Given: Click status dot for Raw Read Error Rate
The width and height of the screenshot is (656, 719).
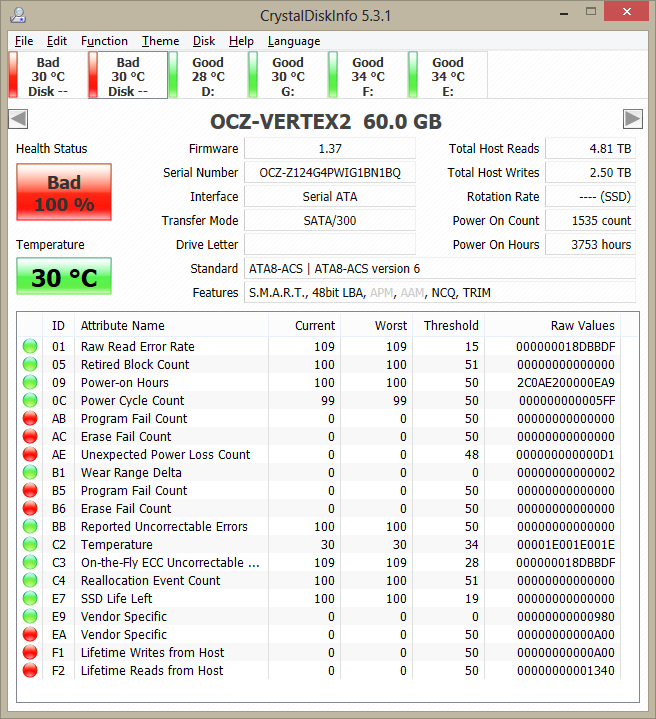Looking at the screenshot, I should tap(30, 346).
